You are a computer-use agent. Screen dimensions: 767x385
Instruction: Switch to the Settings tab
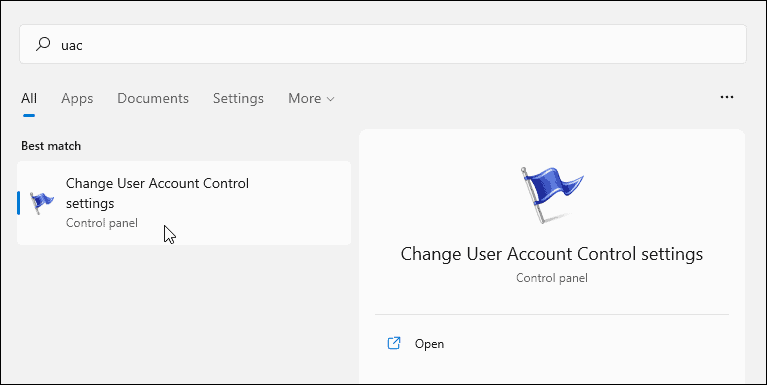pyautogui.click(x=238, y=98)
